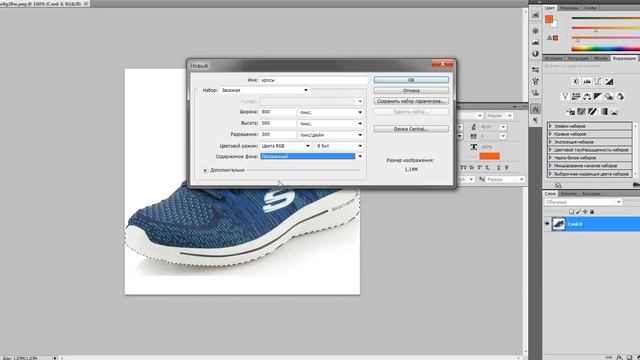Click the Device Central button
640x360 pixels.
pos(411,129)
